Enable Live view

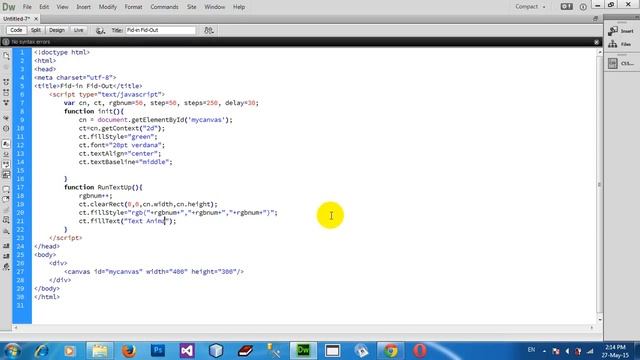coord(78,30)
